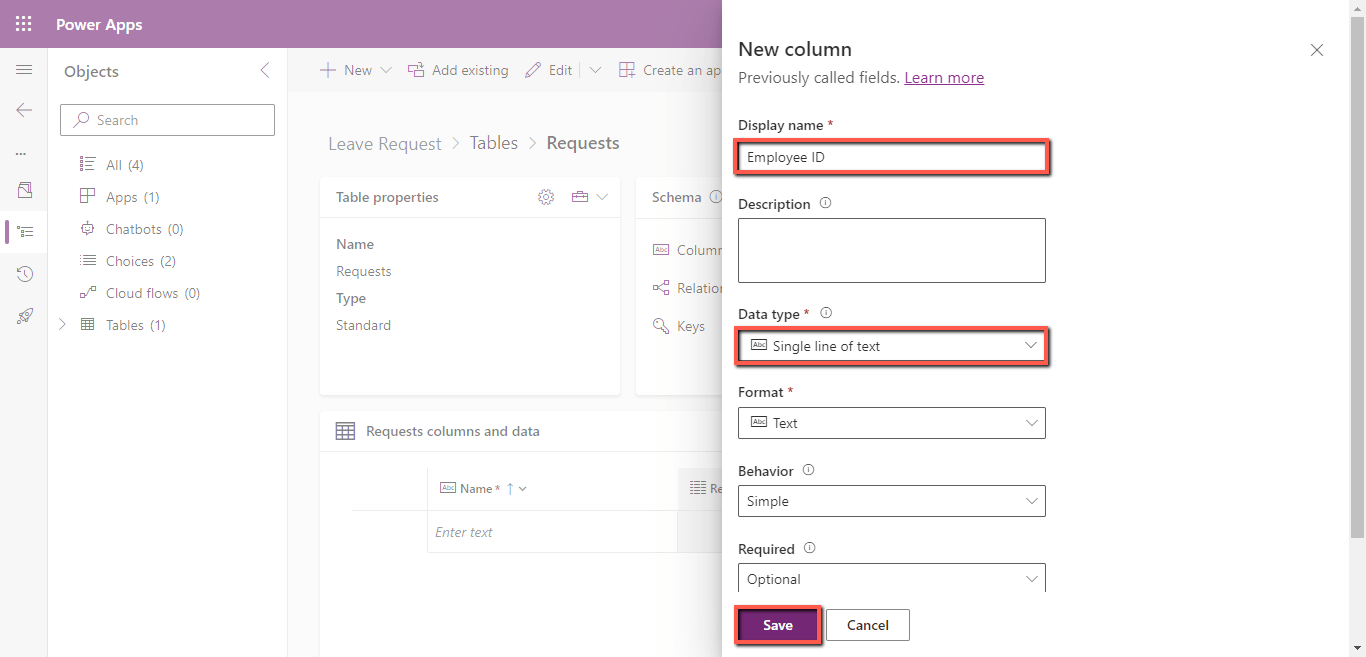Image resolution: width=1366 pixels, height=657 pixels.
Task: Open table properties gear settings icon
Action: tap(546, 197)
